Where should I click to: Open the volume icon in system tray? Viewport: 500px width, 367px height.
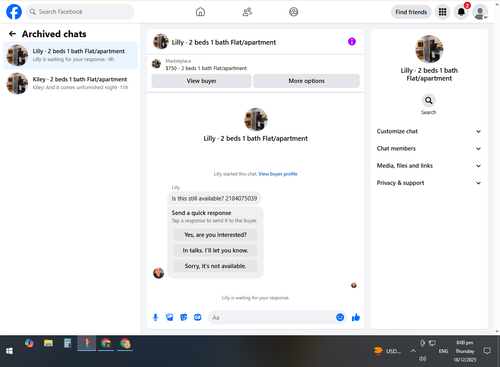(x=423, y=359)
